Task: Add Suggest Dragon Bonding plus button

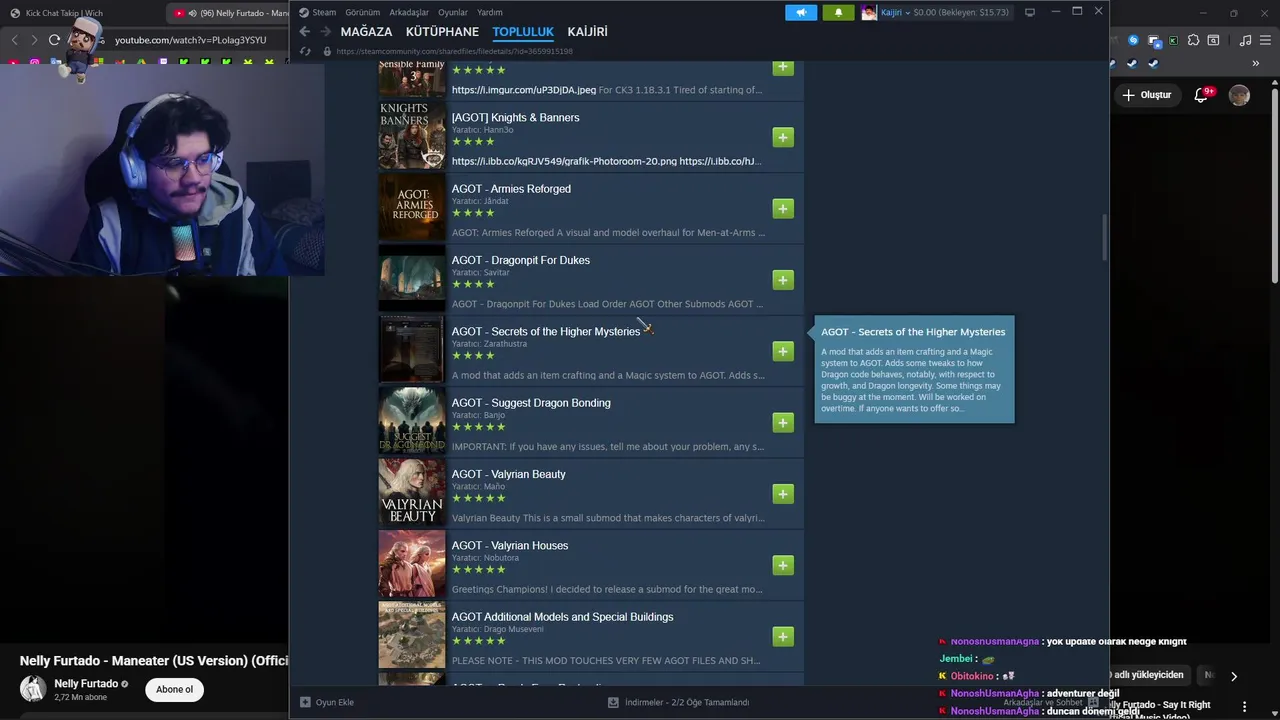Action: (x=783, y=423)
